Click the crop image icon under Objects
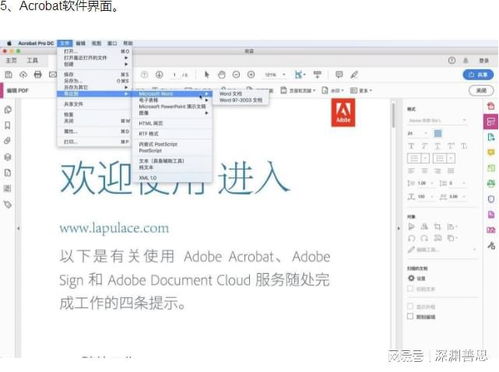The height and width of the screenshot is (372, 499). click(x=437, y=227)
